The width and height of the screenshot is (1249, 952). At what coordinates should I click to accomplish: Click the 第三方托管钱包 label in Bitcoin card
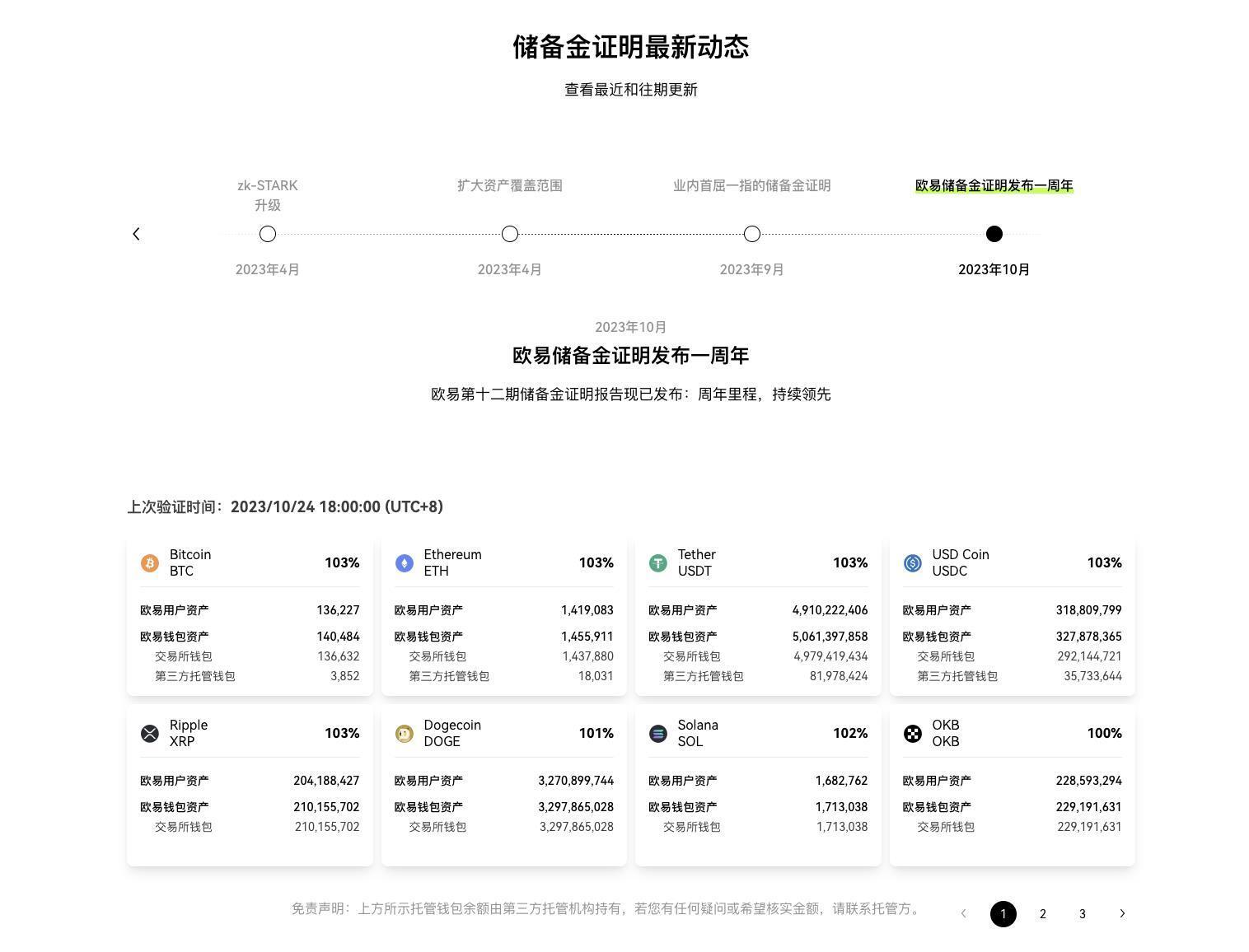[195, 677]
